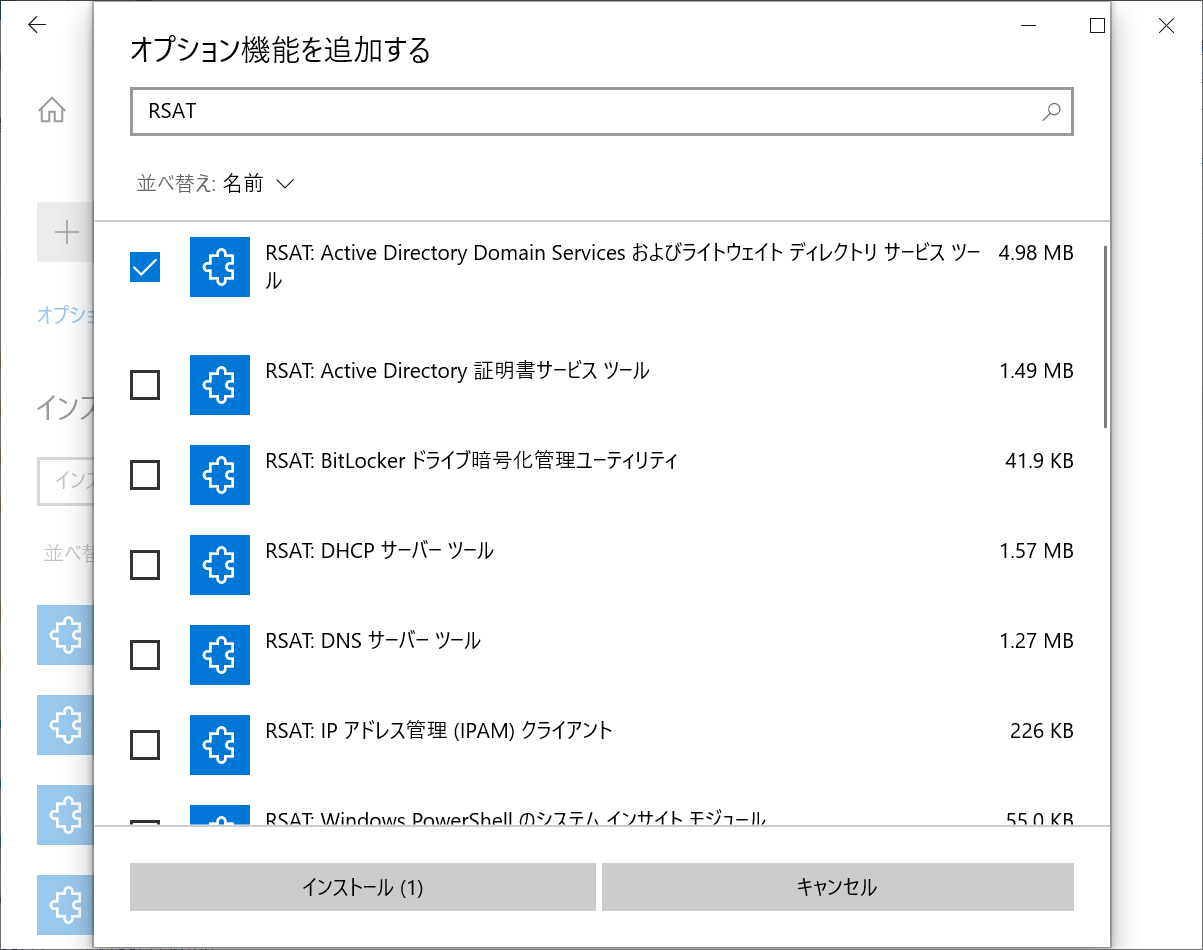1203x950 pixels.
Task: Check the RSAT BitLocker 管理ユーティリティ checkbox
Action: pyautogui.click(x=144, y=475)
